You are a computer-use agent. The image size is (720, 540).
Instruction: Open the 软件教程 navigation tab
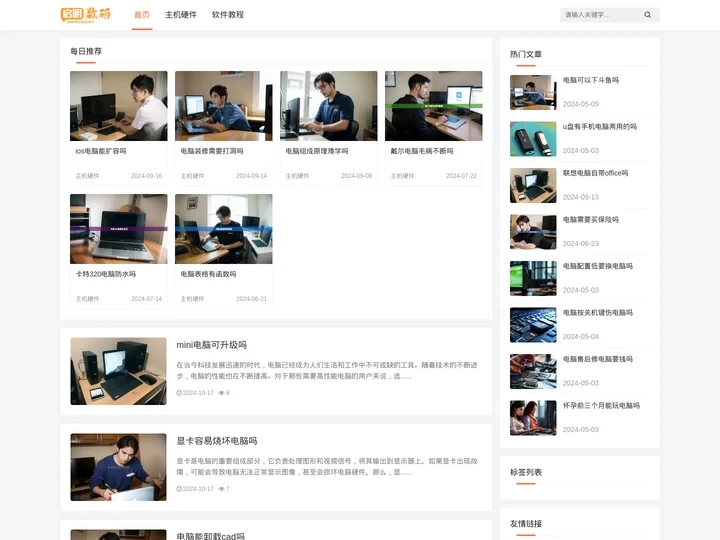pyautogui.click(x=228, y=15)
